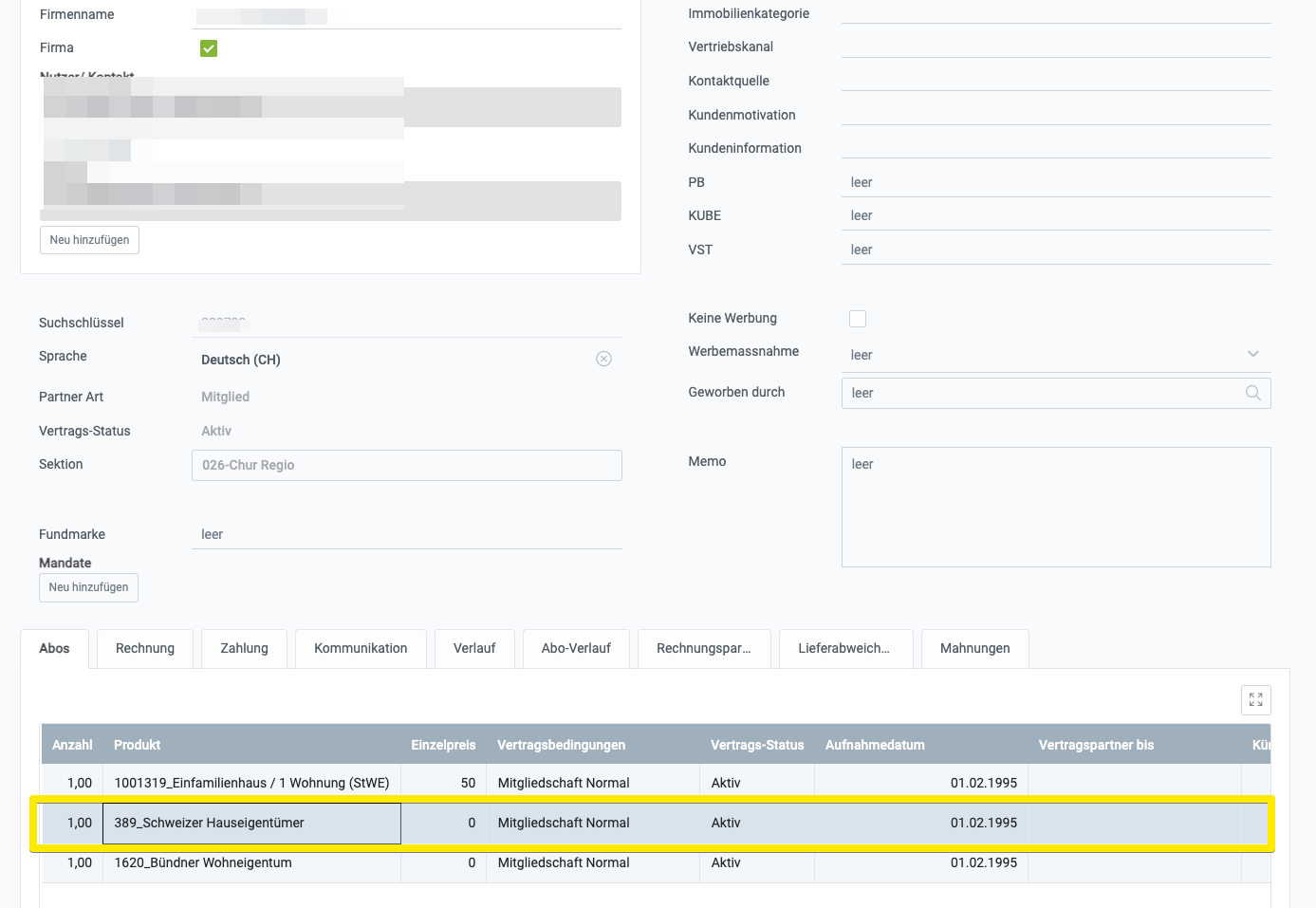Sort by the Einzelpreis column header
Viewport: 1316px width, 908px height.
[x=443, y=745]
